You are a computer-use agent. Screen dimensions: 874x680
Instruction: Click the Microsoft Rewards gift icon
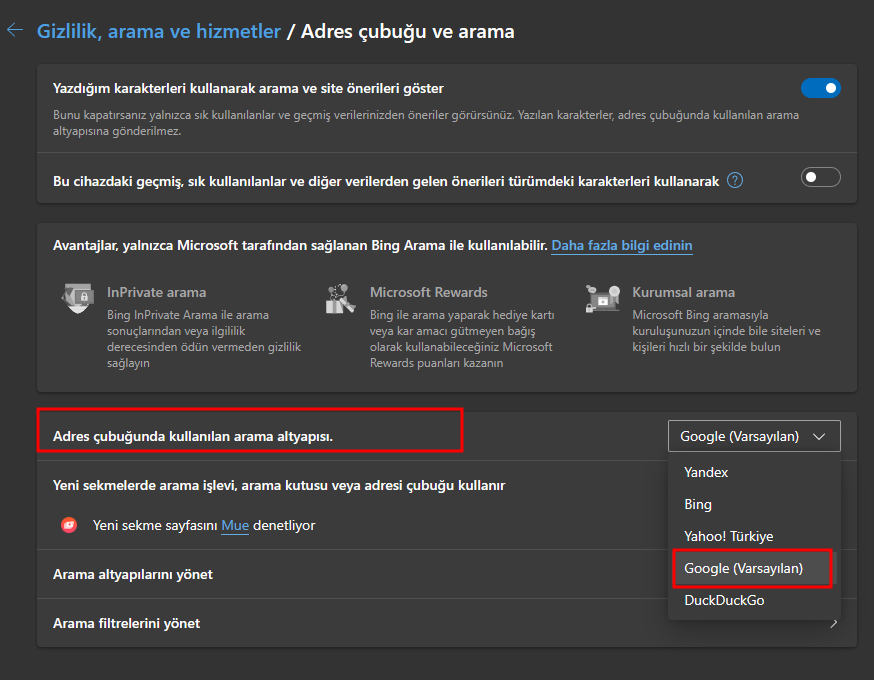click(340, 299)
